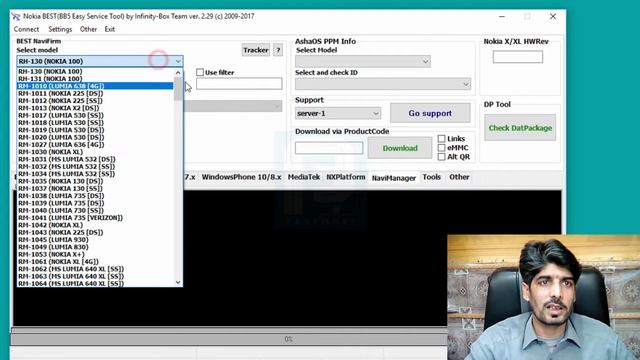Click the Nokia X/XL HWRev input field
Screen dimensions: 640x360
click(x=518, y=57)
